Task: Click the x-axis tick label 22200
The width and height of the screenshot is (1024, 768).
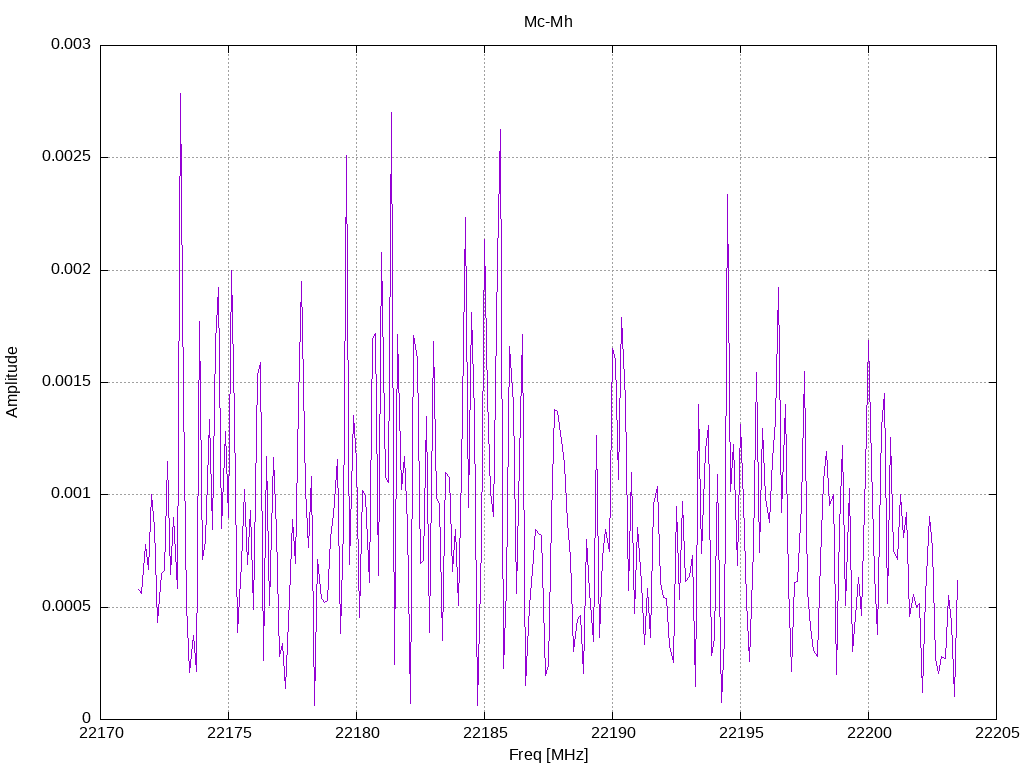Action: pyautogui.click(x=869, y=733)
